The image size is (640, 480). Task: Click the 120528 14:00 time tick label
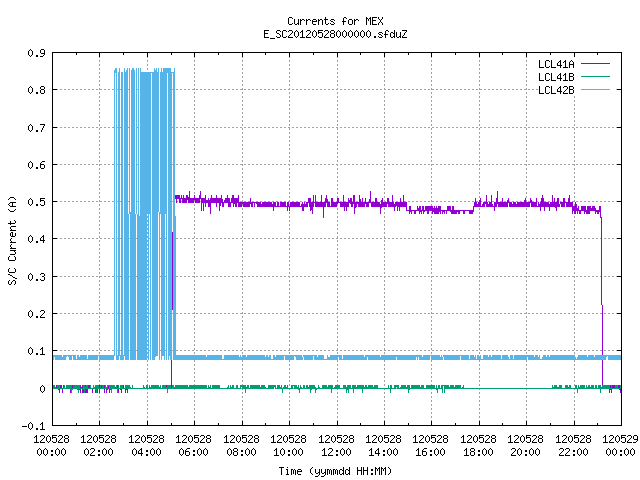[x=383, y=446]
